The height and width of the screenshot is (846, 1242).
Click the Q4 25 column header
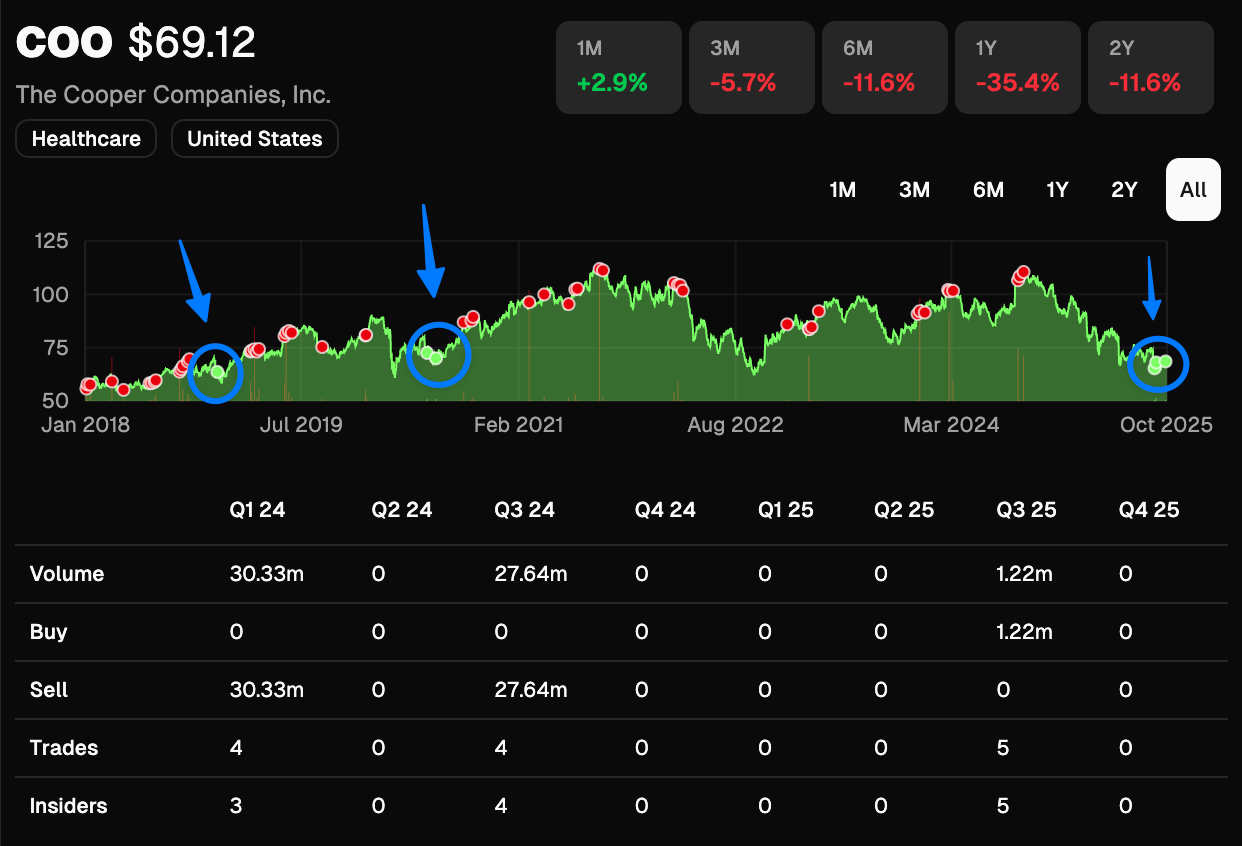pos(1150,510)
